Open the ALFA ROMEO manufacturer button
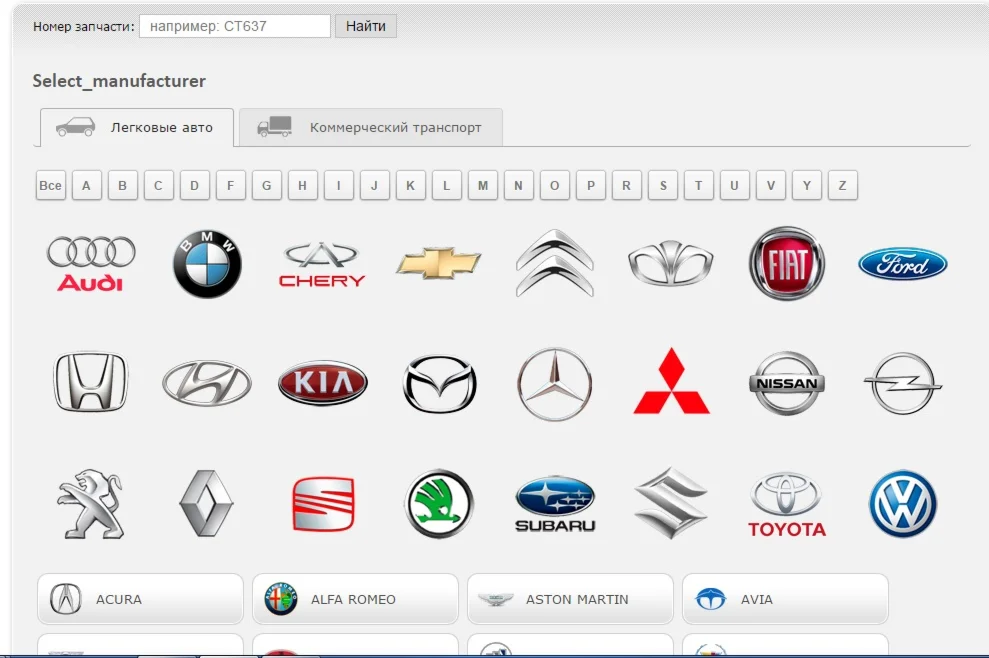This screenshot has width=989, height=658. [x=354, y=599]
